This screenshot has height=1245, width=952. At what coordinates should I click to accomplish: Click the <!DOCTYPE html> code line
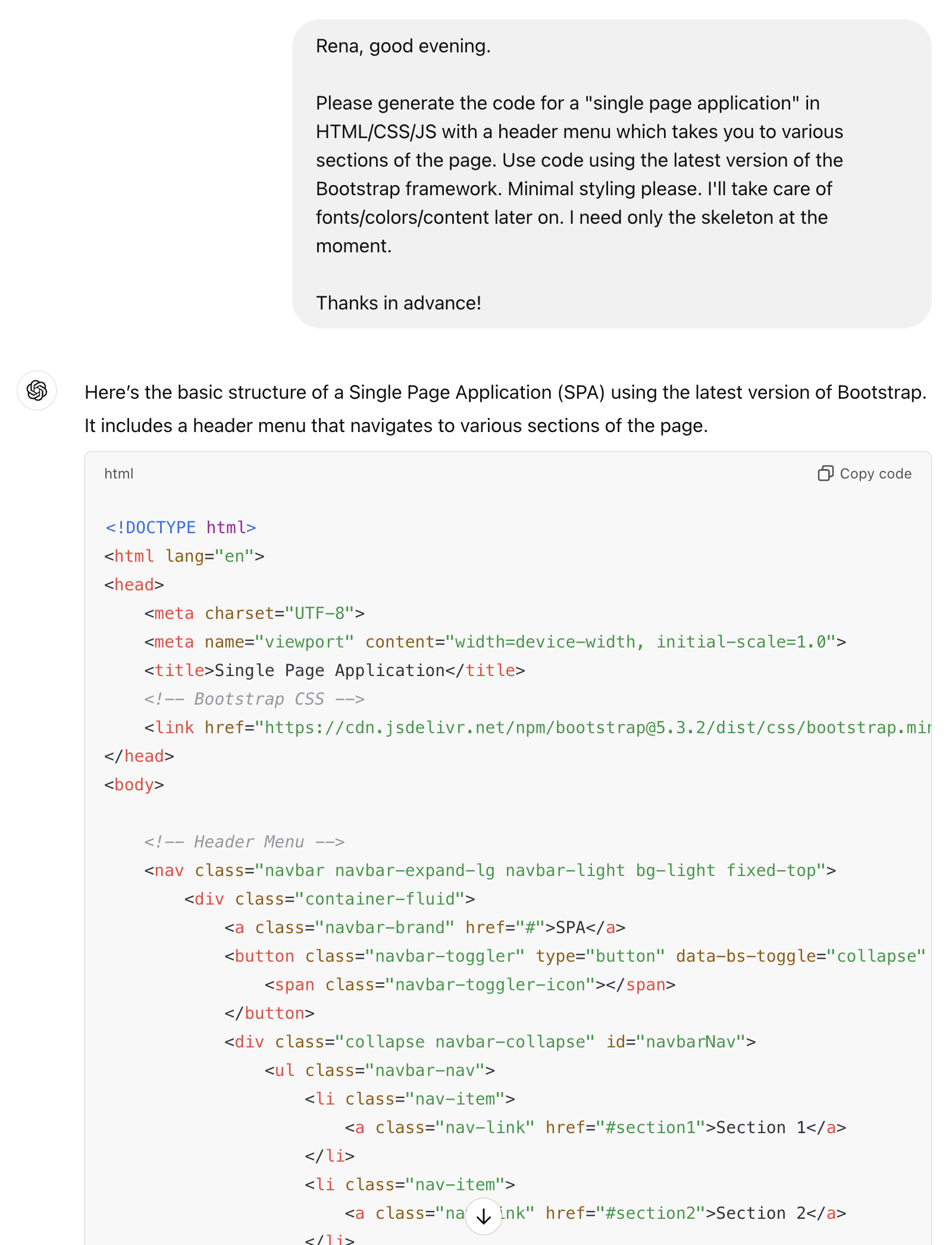point(180,528)
